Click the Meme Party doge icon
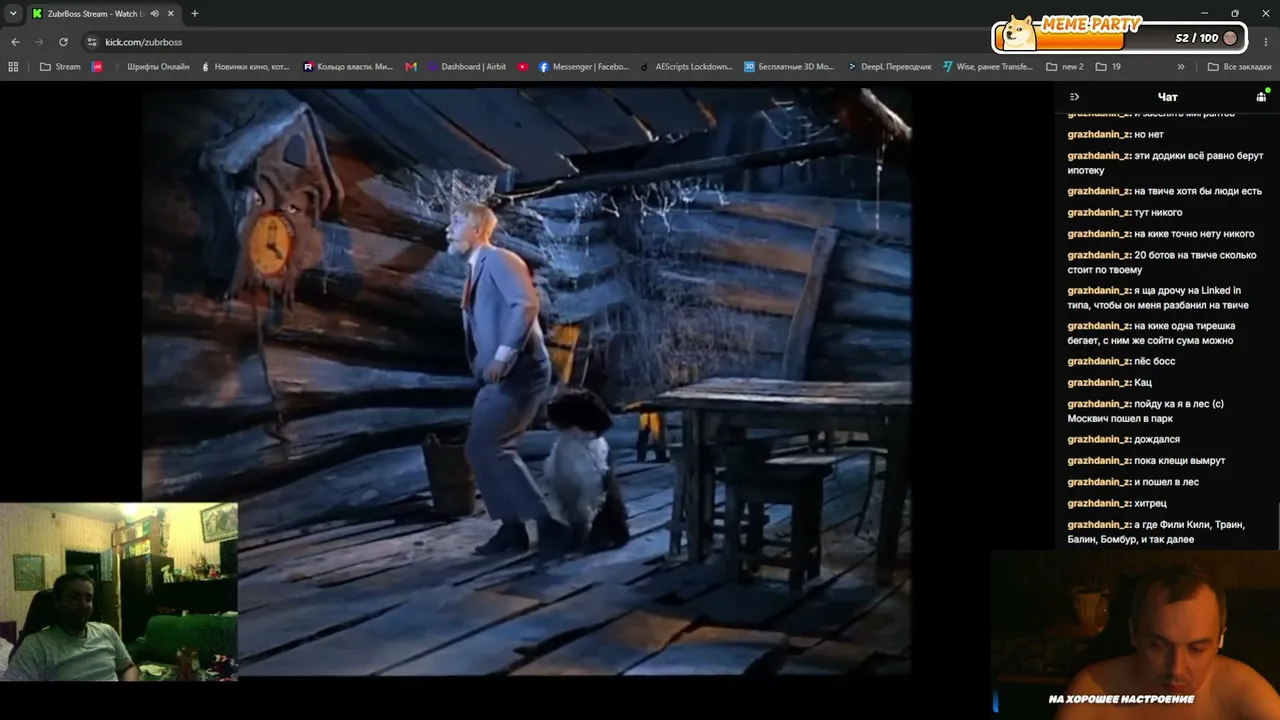The image size is (1280, 720). [1019, 33]
